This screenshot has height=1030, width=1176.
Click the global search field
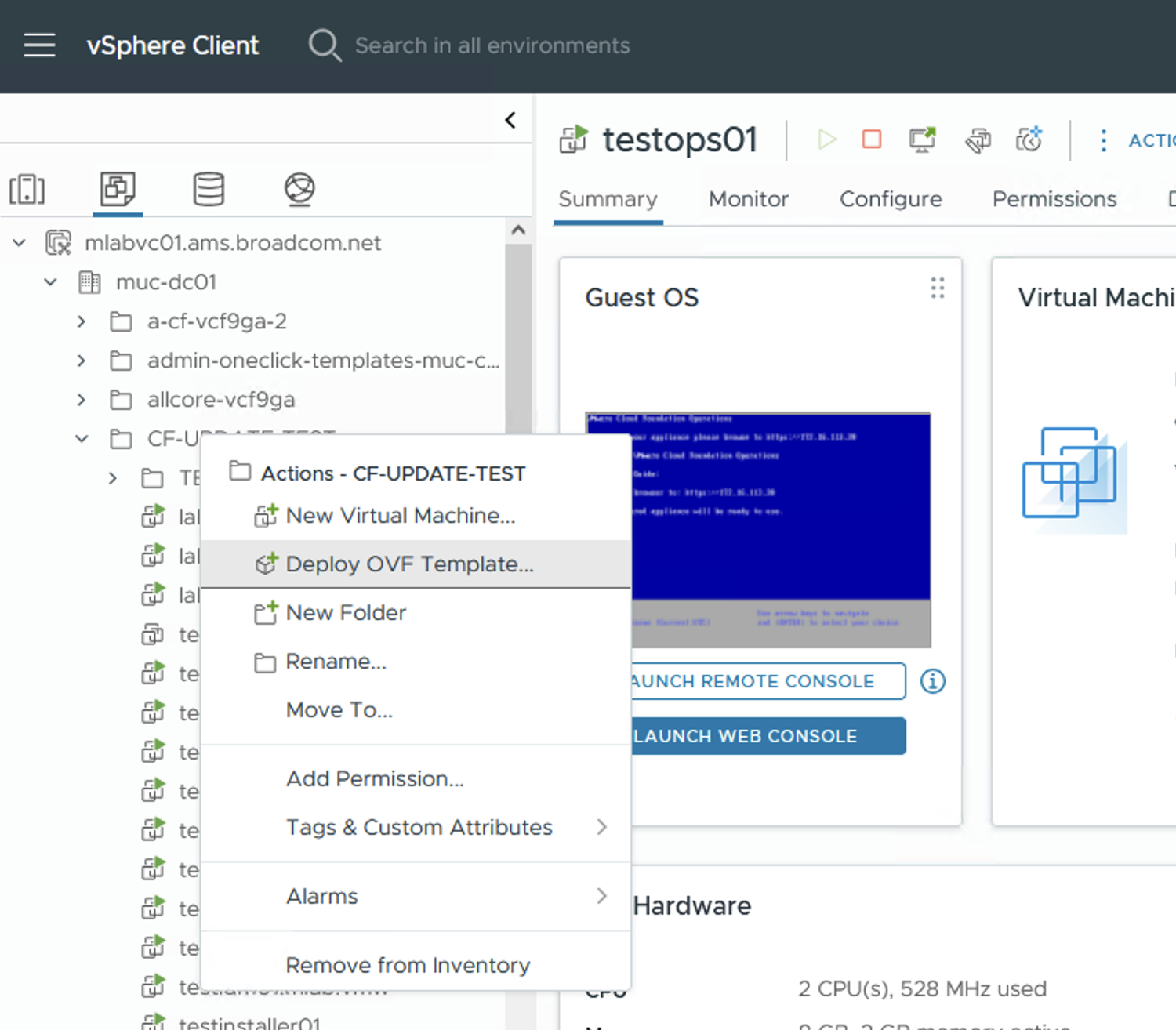[492, 45]
